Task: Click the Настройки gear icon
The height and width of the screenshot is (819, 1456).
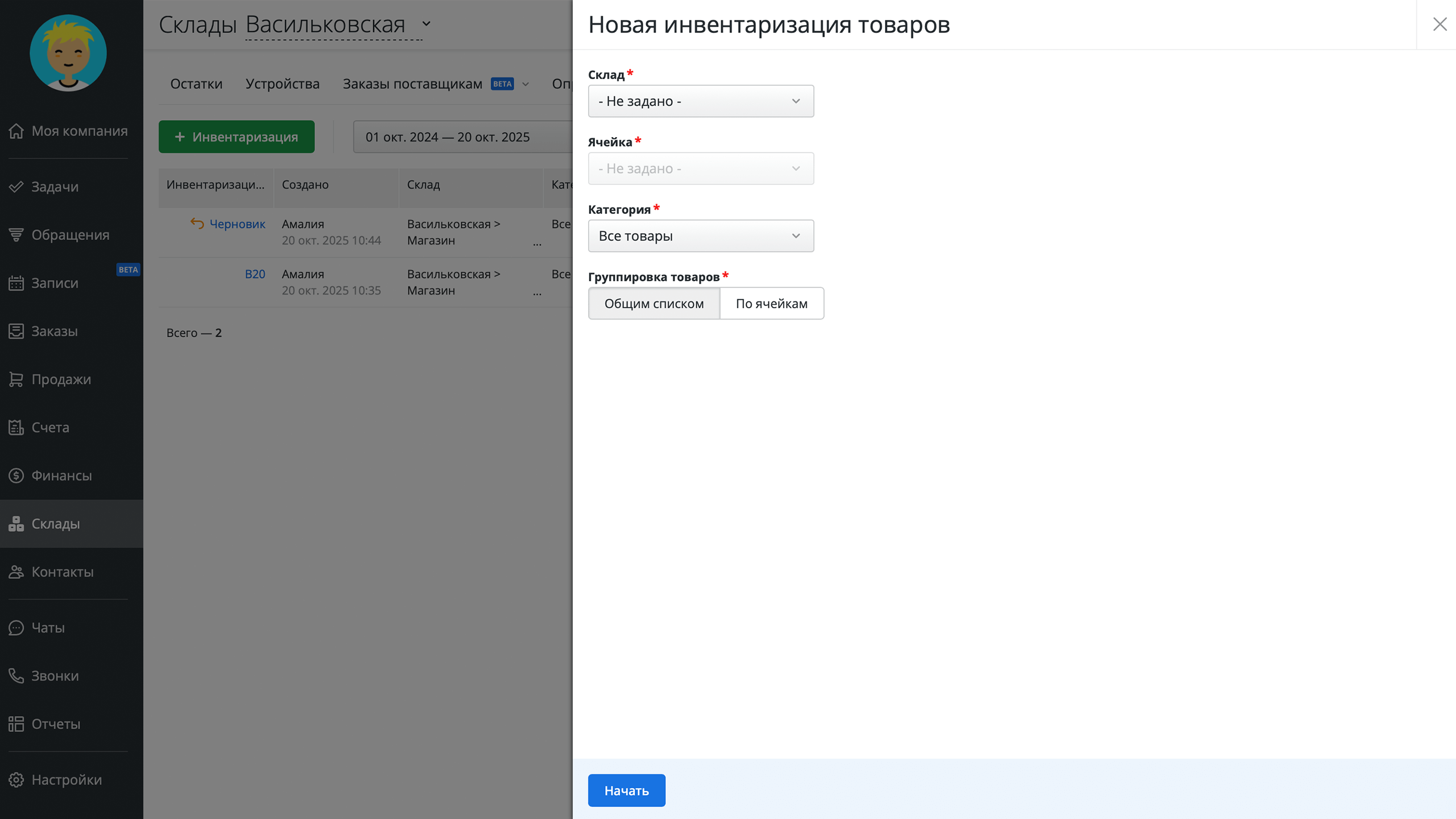Action: (x=16, y=780)
